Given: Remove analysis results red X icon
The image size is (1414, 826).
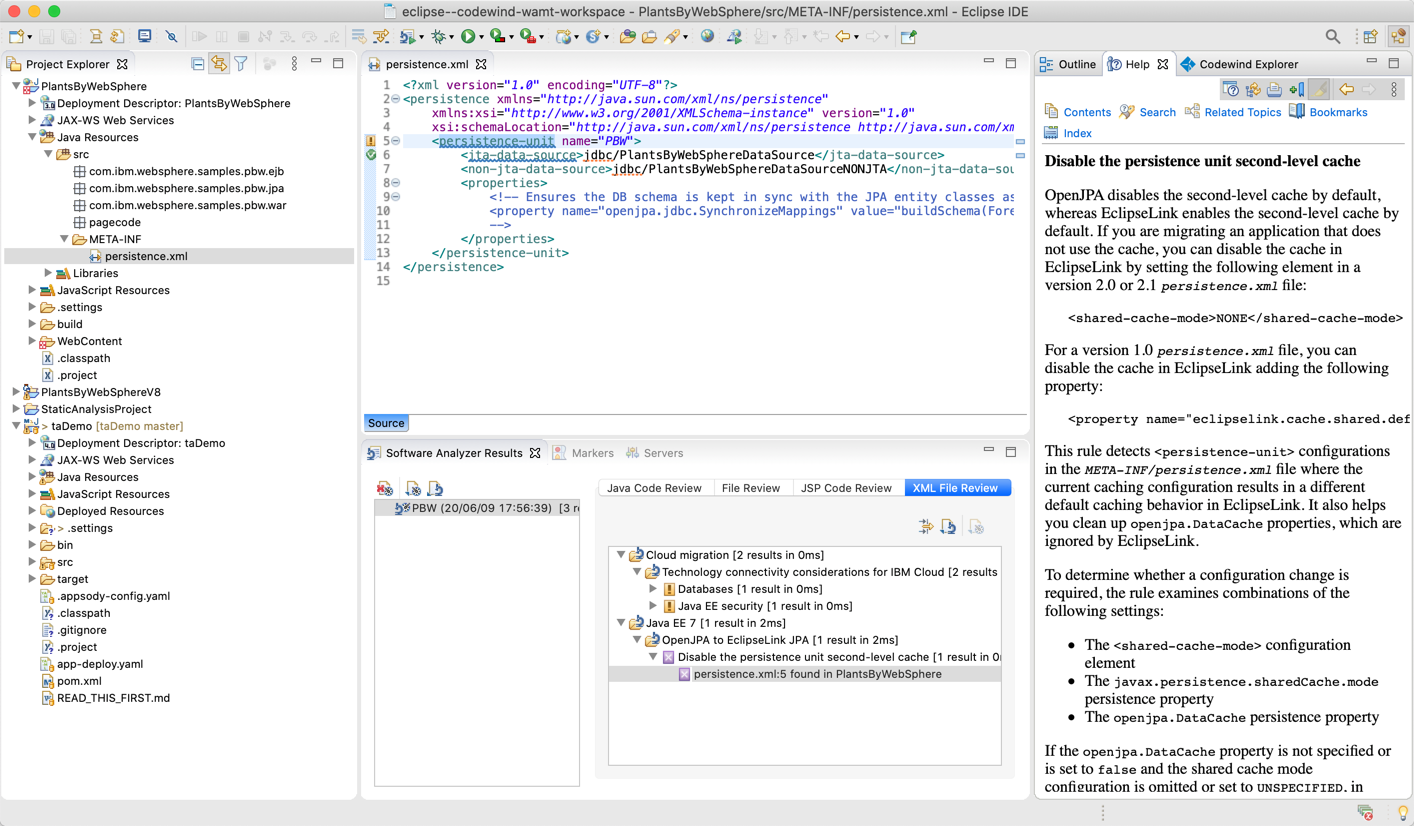Looking at the screenshot, I should tap(385, 489).
